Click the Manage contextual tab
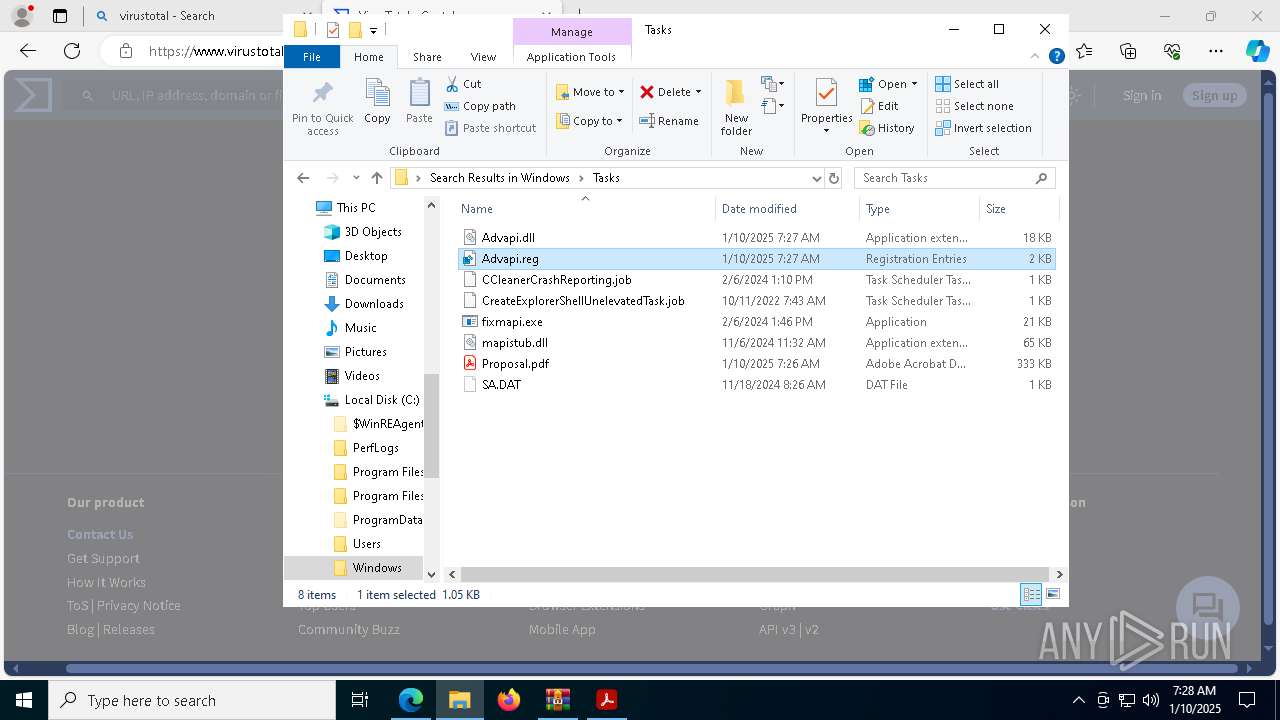Viewport: 1280px width, 720px height. pos(572,32)
